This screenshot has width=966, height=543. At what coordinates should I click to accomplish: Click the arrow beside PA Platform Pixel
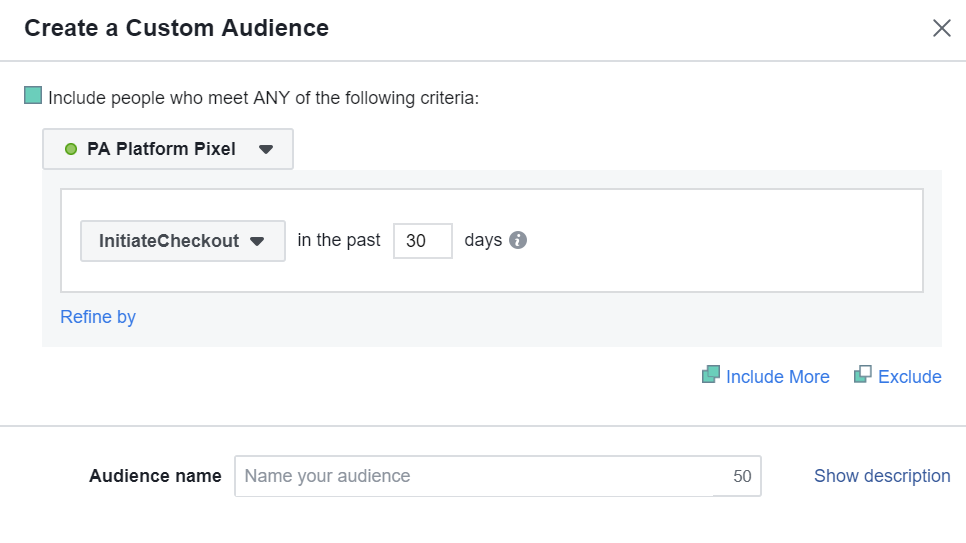point(266,149)
